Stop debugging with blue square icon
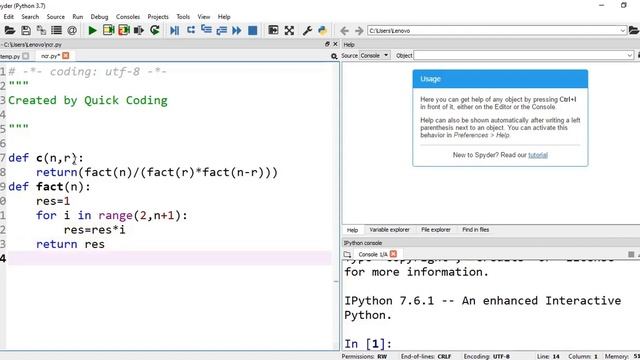 tap(253, 30)
